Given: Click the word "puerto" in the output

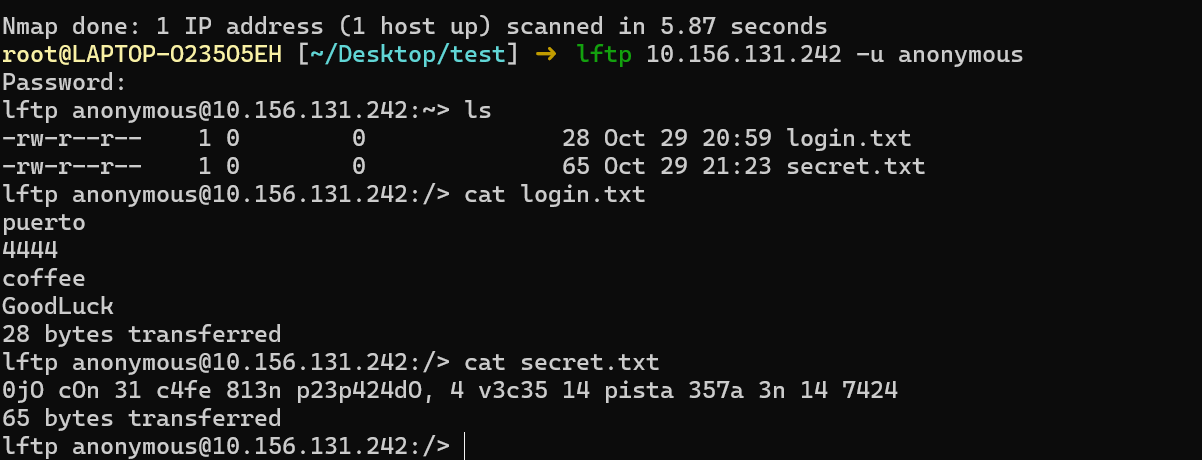Looking at the screenshot, I should 44,222.
